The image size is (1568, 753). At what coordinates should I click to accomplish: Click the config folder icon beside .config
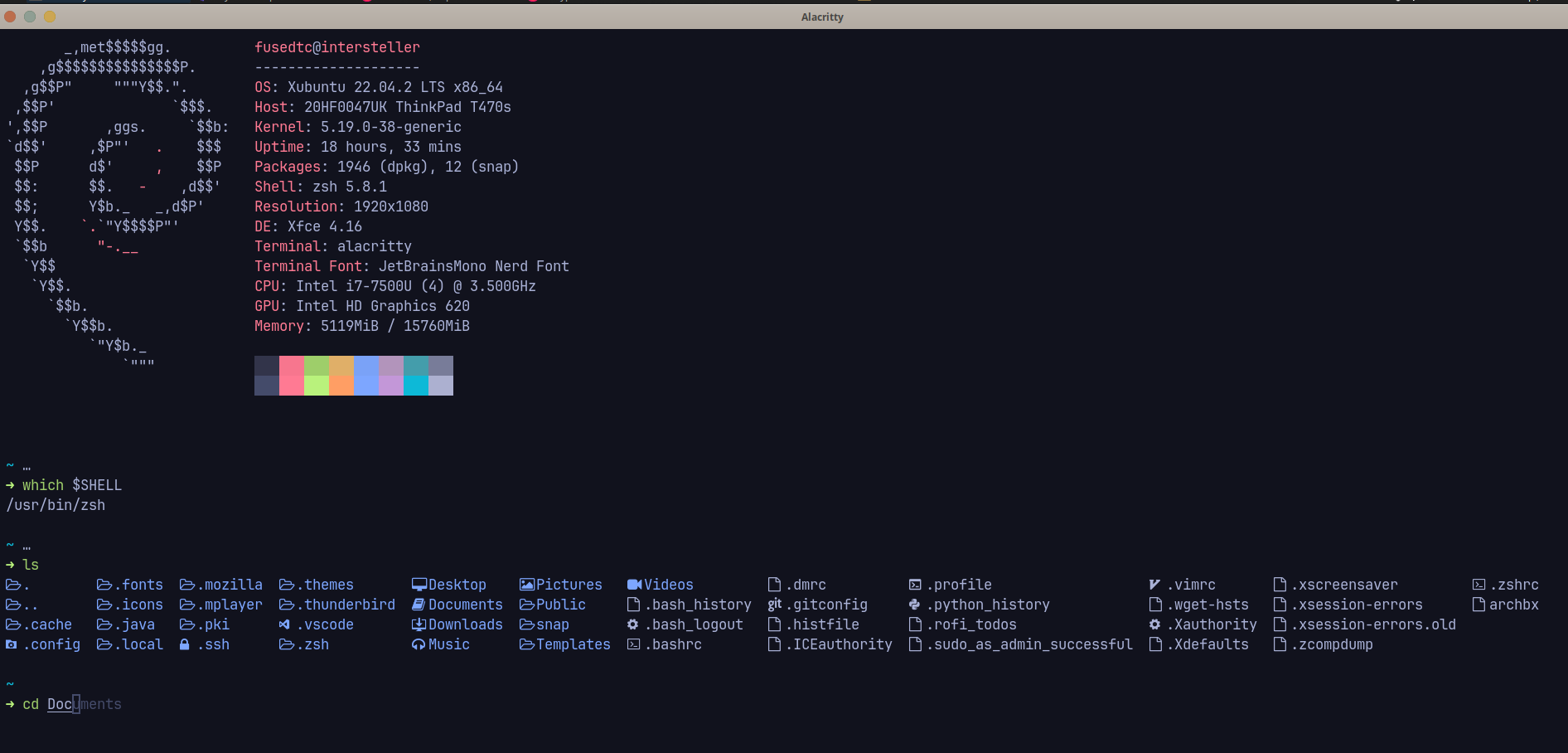(12, 644)
